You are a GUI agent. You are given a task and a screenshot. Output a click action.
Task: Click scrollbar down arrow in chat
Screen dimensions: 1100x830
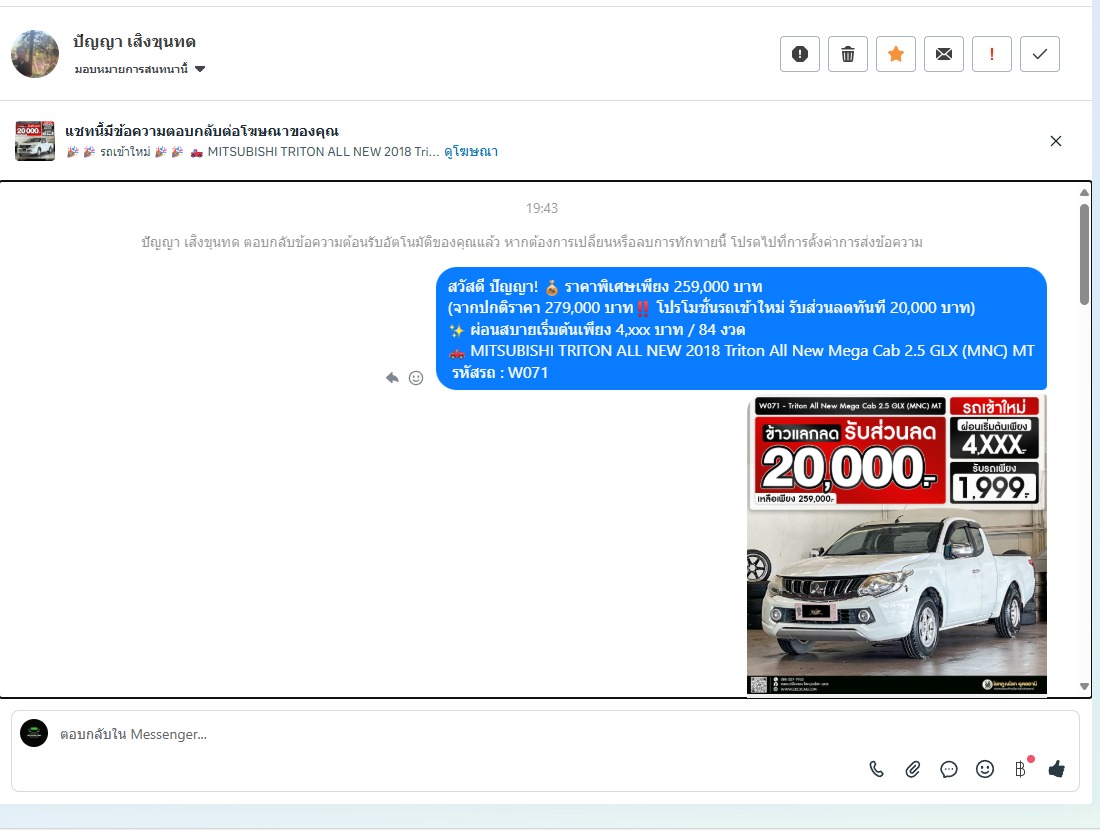coord(1084,687)
